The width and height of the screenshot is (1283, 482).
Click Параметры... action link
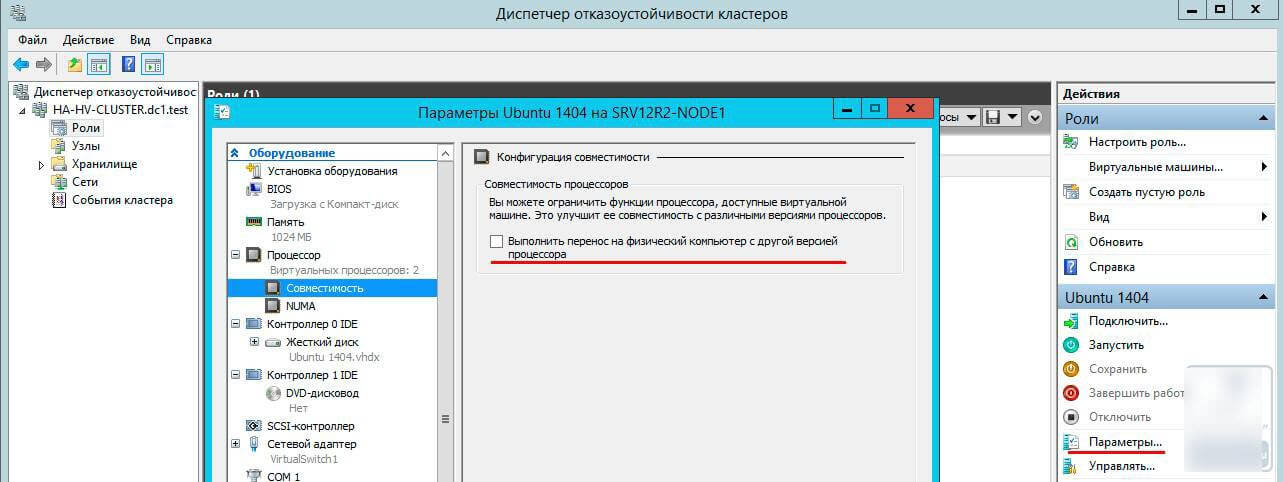click(x=1126, y=442)
